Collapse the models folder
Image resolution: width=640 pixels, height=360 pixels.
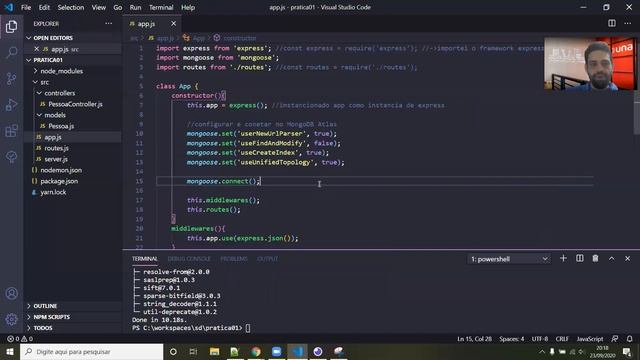[x=55, y=115]
